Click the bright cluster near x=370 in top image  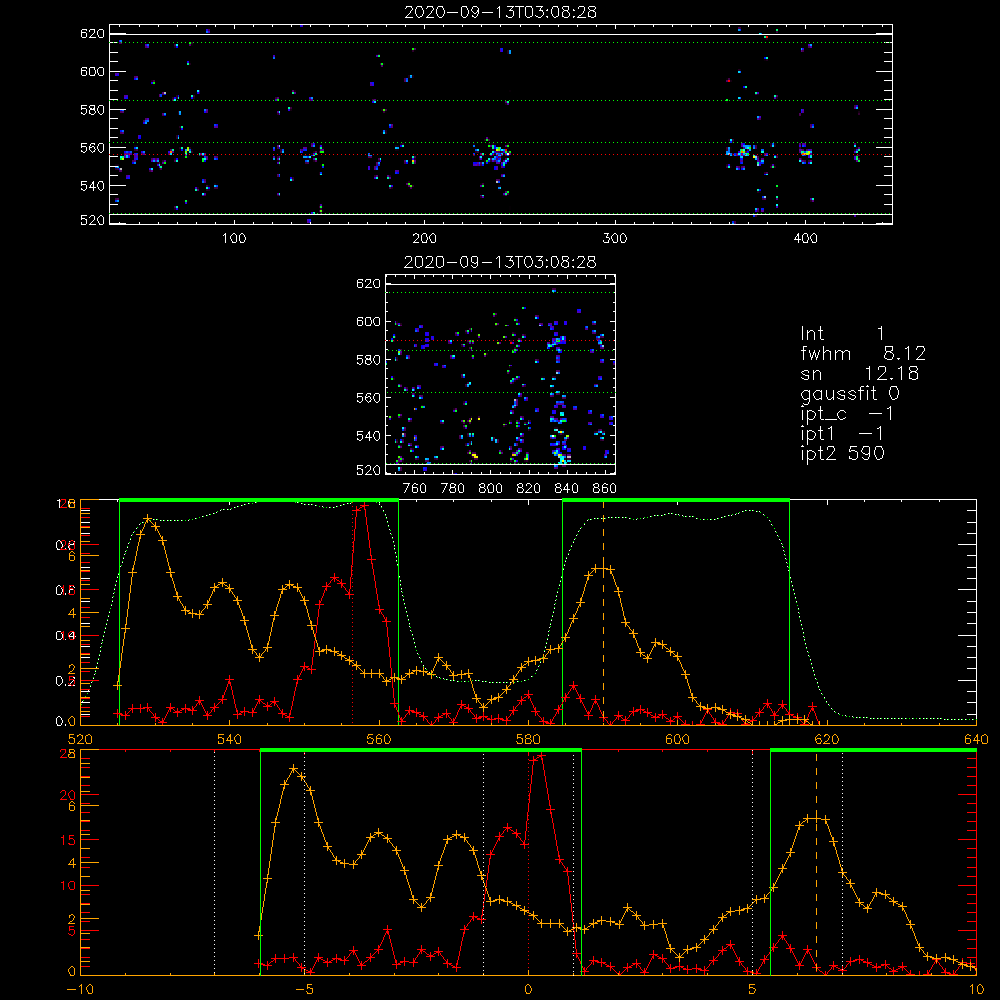coord(747,154)
